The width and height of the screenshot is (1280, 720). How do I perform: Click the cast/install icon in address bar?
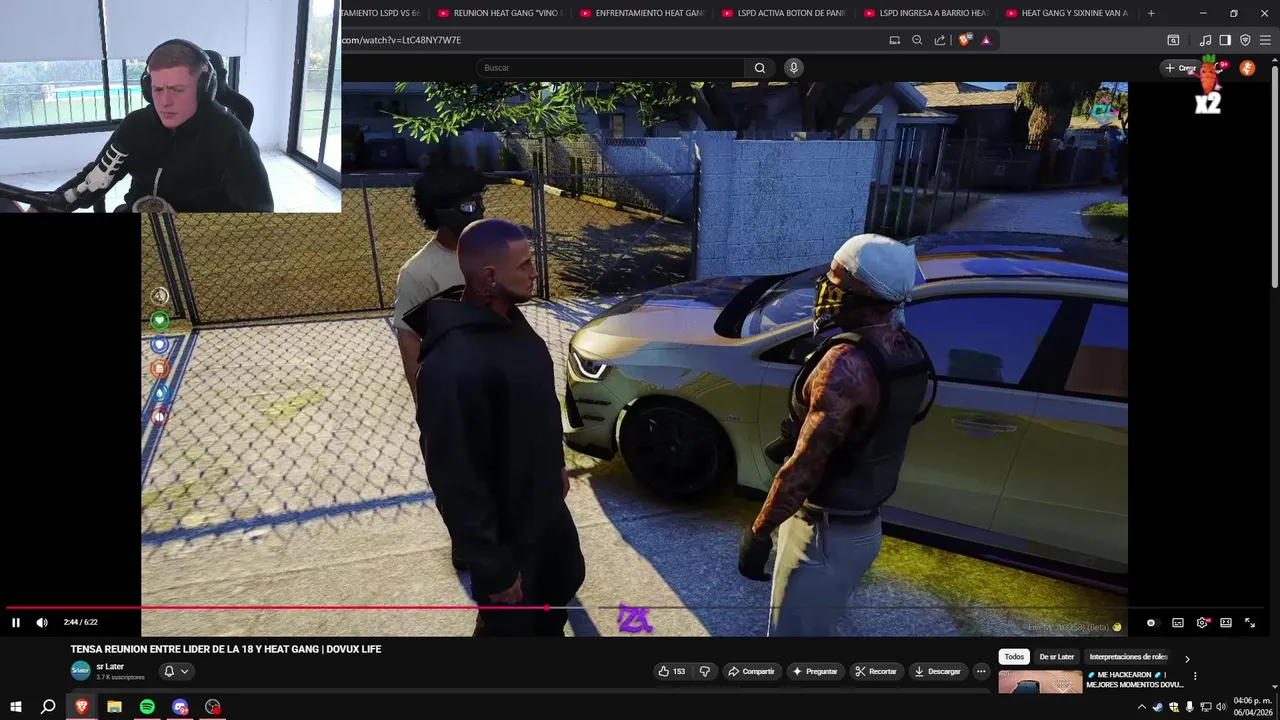coord(895,40)
